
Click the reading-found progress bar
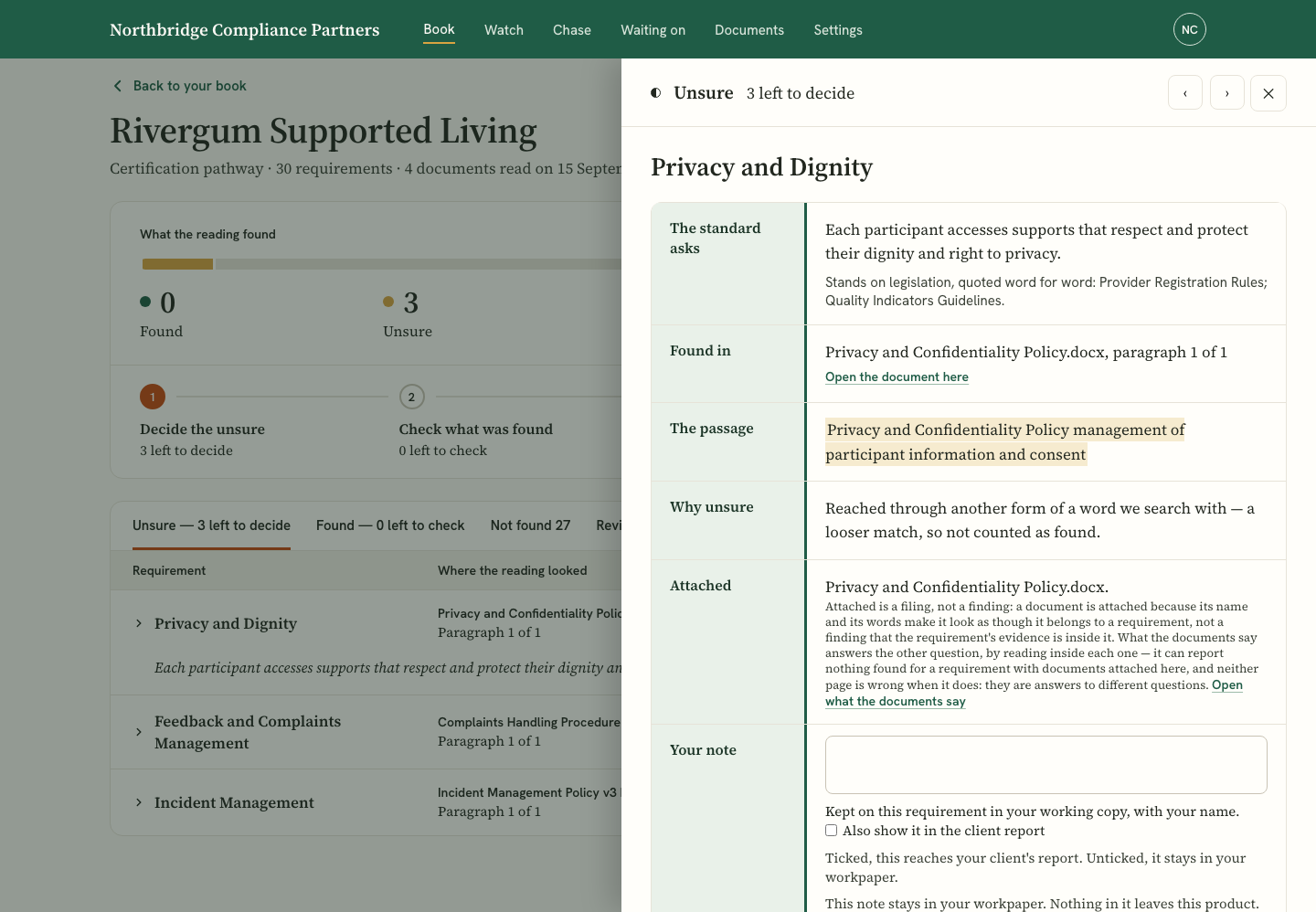click(381, 264)
